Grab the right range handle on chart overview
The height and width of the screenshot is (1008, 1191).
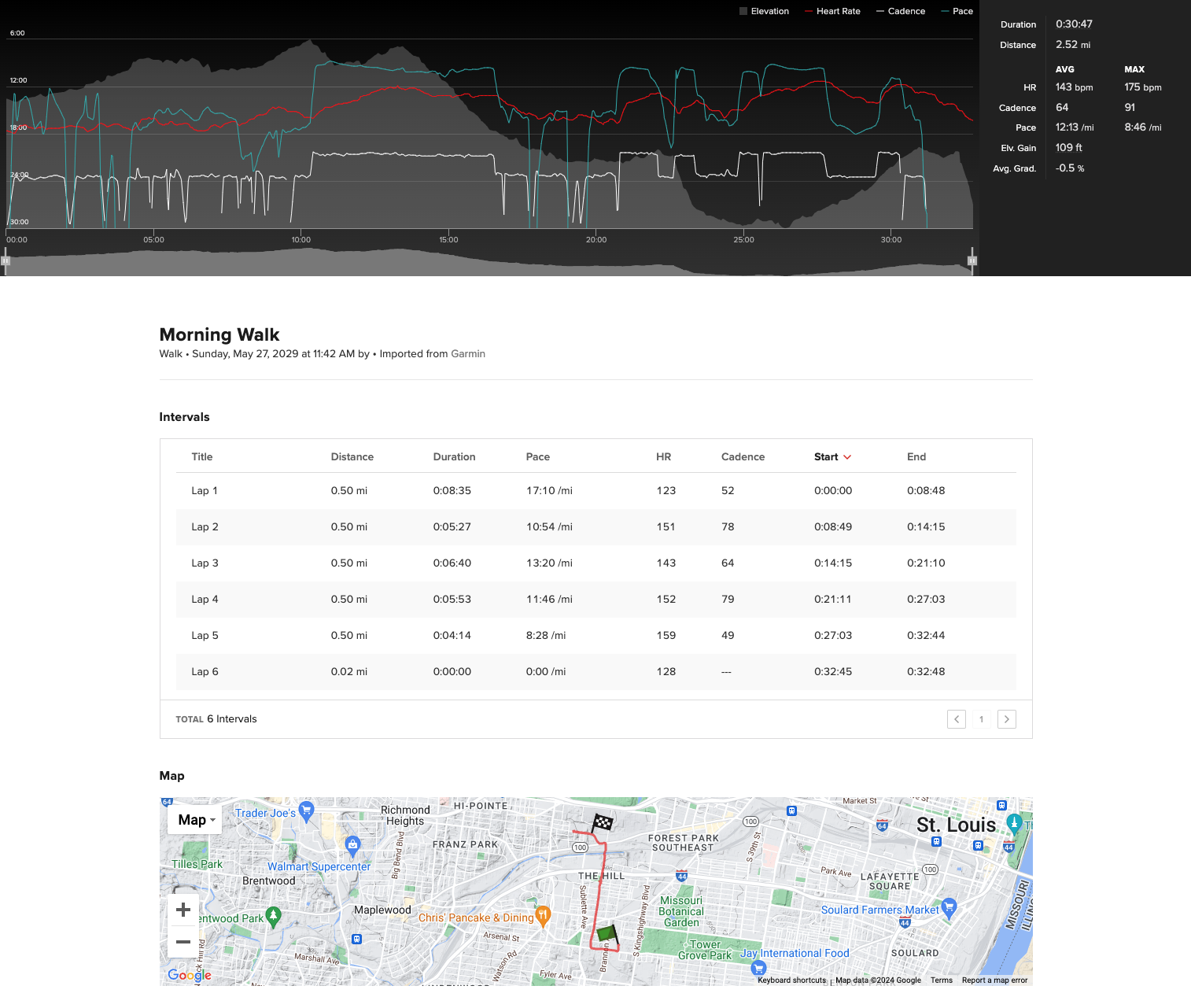(972, 260)
